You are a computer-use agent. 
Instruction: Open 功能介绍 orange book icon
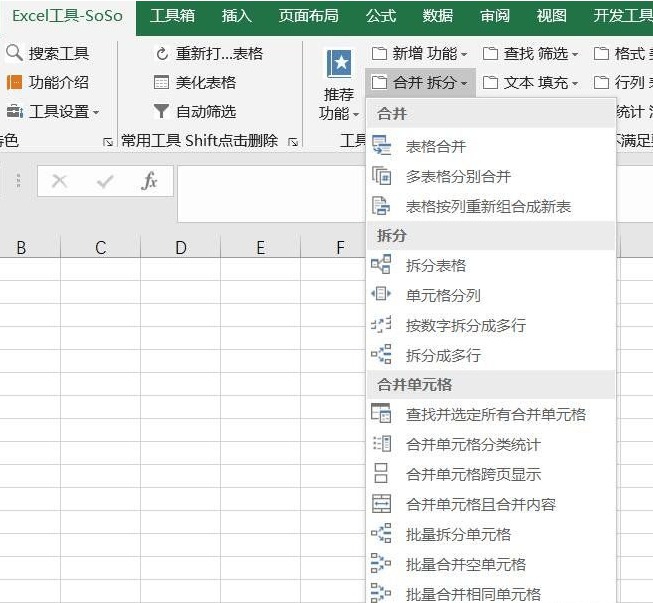pyautogui.click(x=14, y=82)
